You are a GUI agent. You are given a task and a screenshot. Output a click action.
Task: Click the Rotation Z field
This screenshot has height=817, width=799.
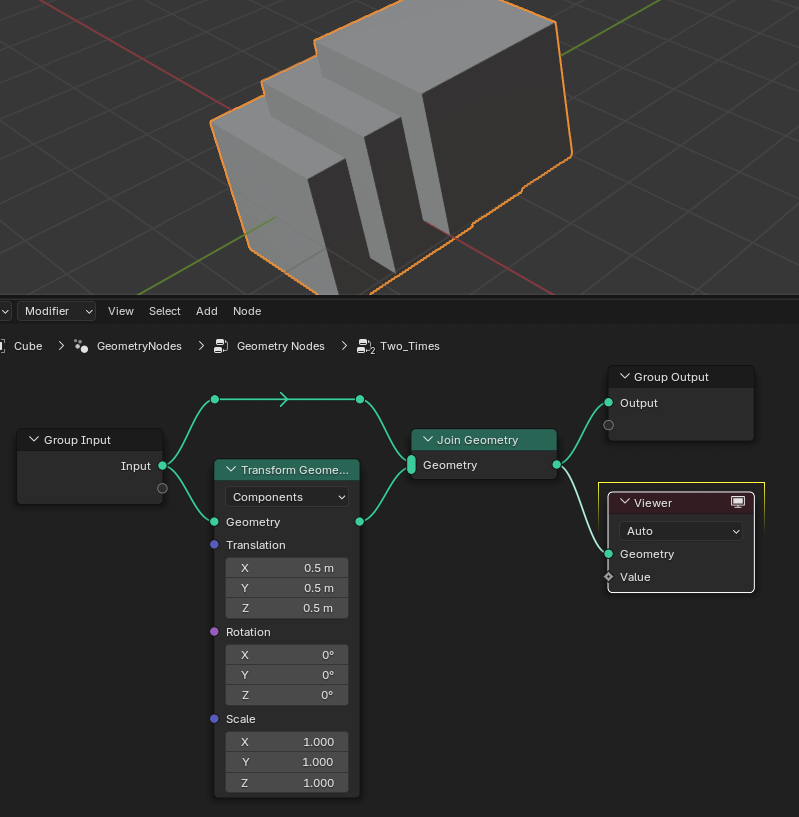tap(287, 695)
